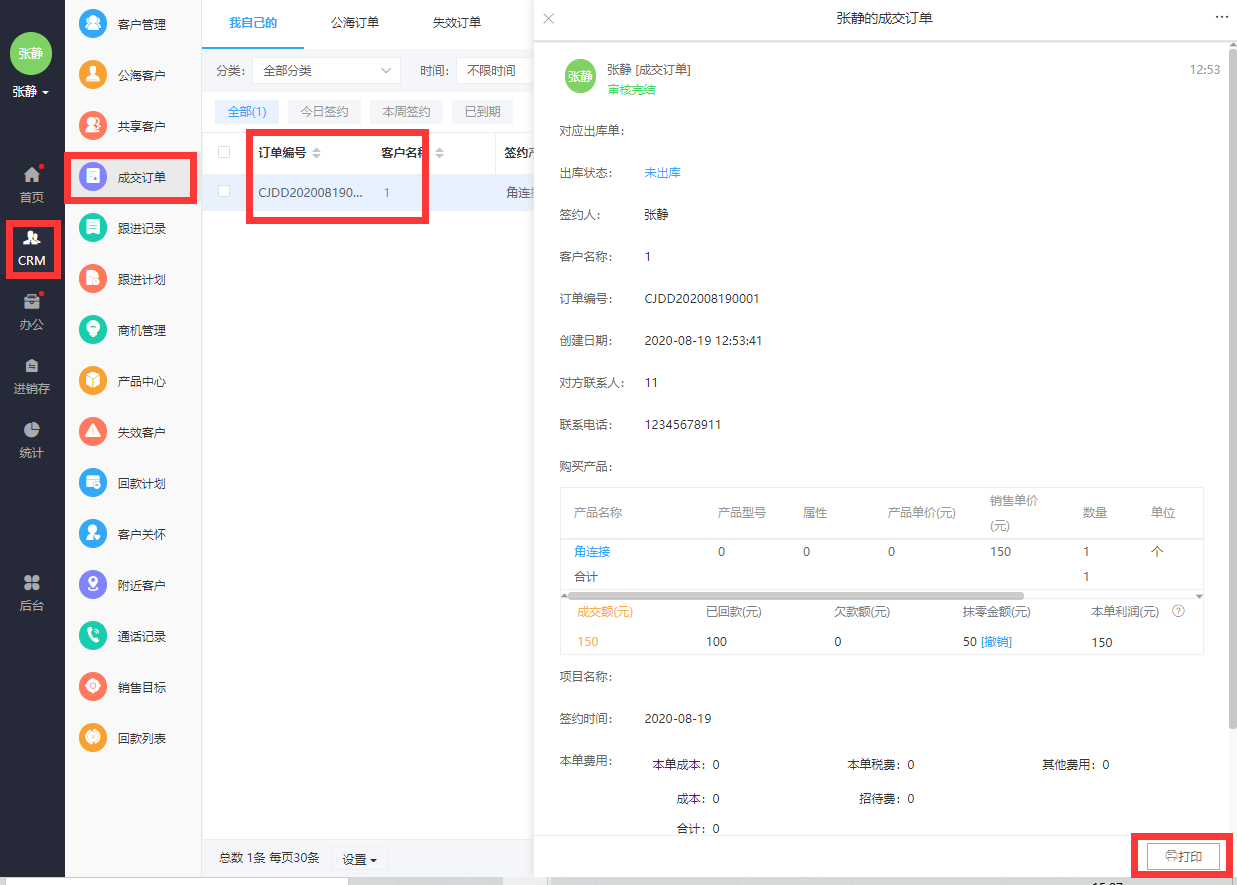Screen dimensions: 1237x885
Task: Close the order detail panel with X
Action: click(548, 18)
